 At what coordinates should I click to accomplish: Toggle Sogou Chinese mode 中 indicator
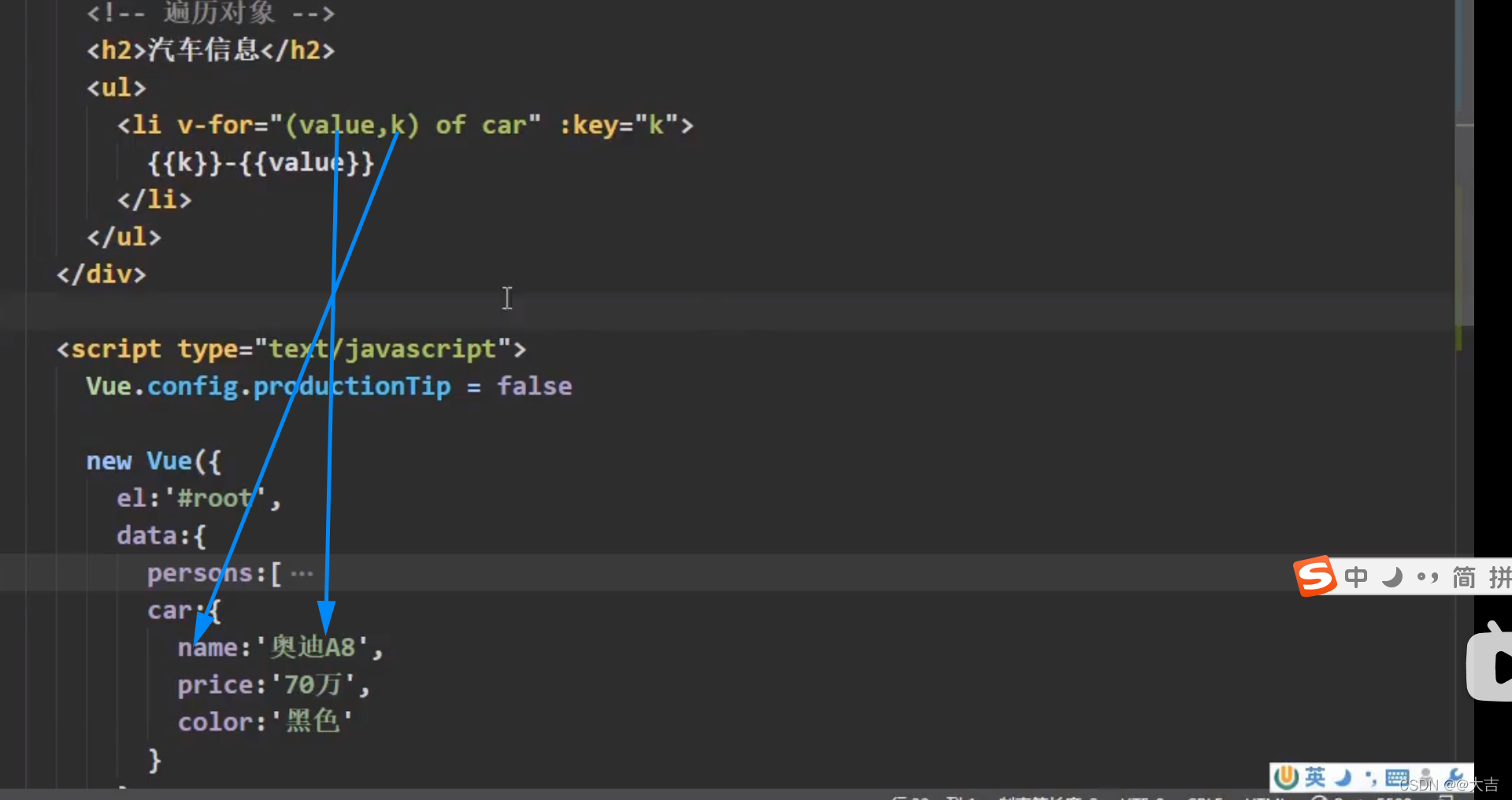point(1356,577)
